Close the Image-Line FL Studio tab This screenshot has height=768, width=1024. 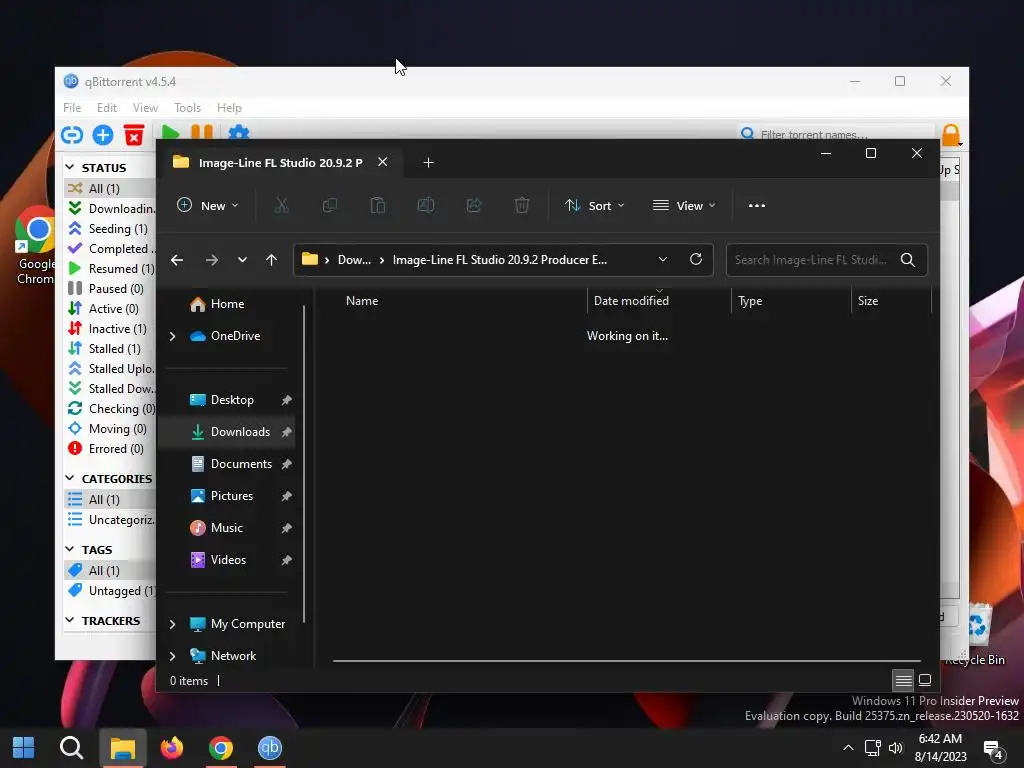(383, 162)
